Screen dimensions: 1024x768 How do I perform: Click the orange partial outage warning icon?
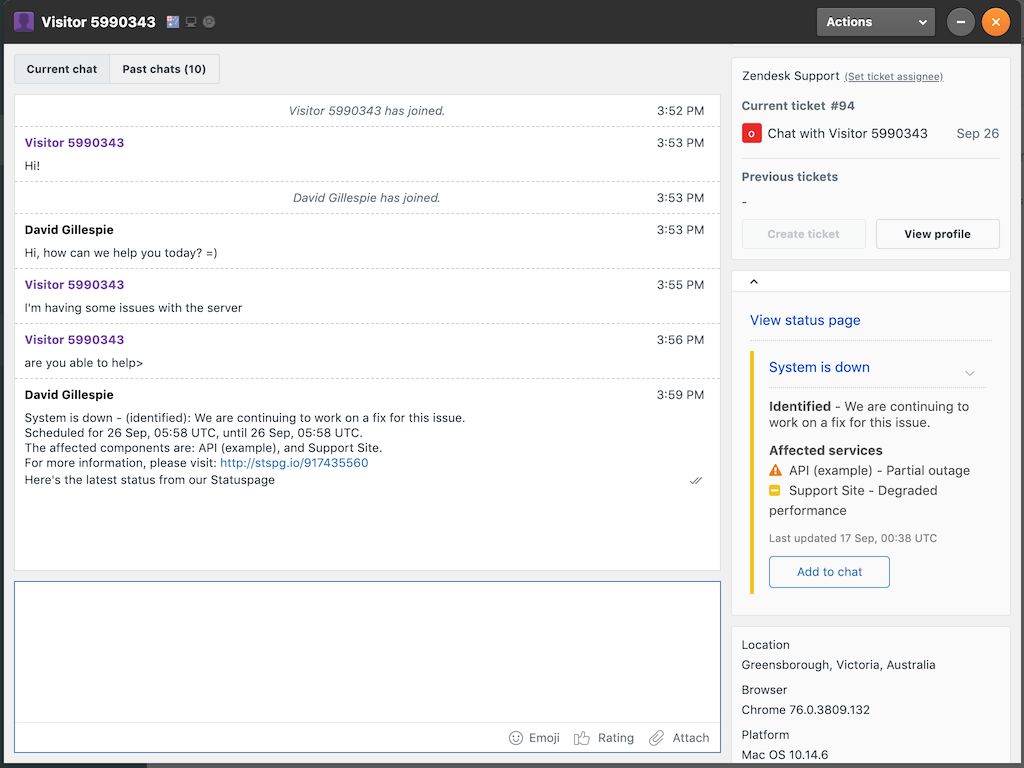point(775,470)
